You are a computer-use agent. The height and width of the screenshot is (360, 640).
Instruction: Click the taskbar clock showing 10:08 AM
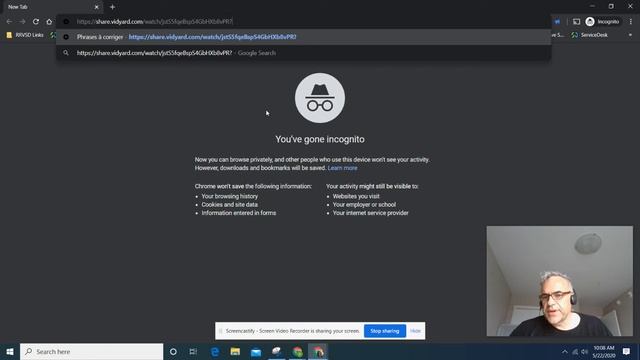[x=604, y=352]
